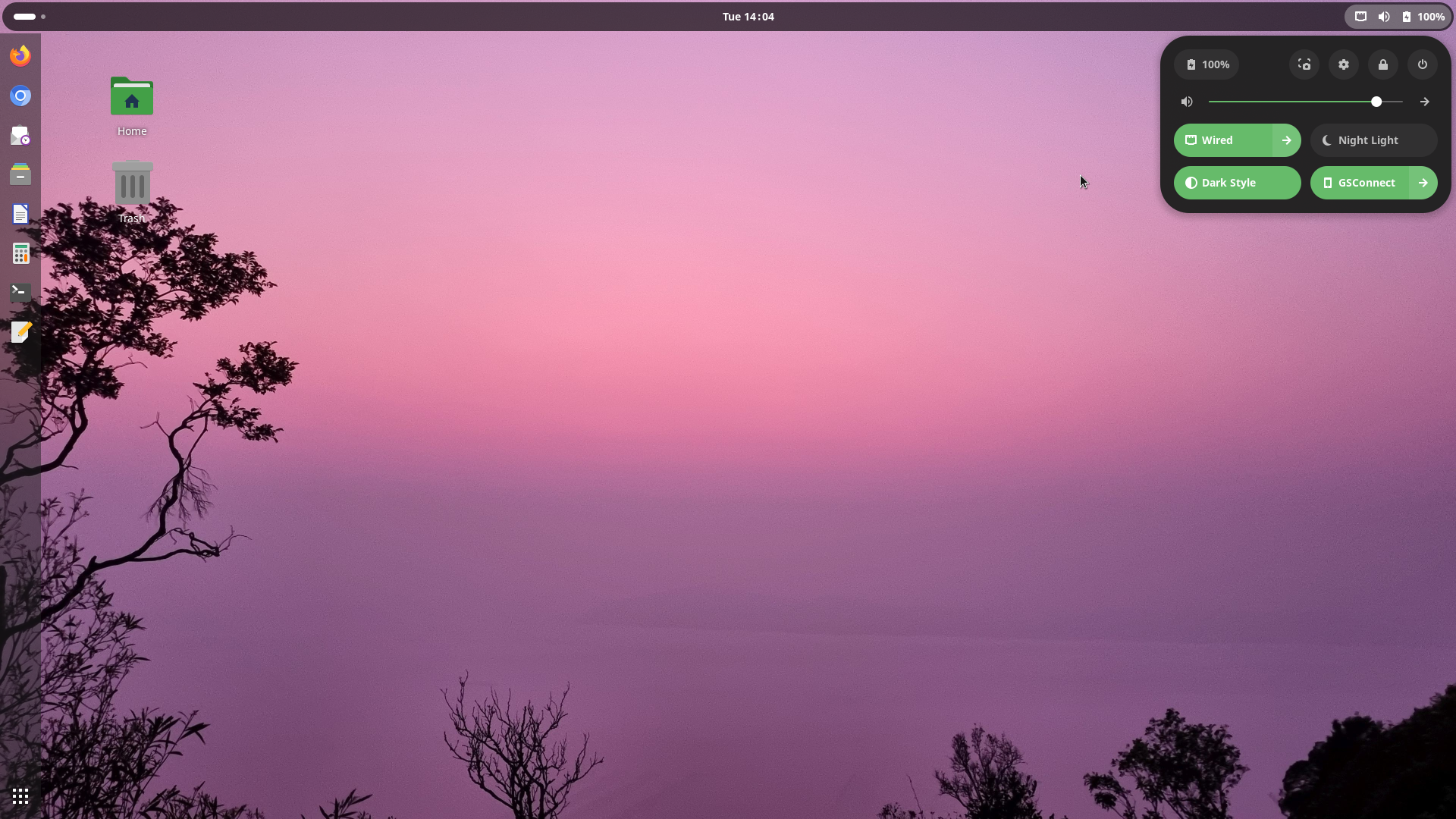Screen dimensions: 1456x819
Task: Take a screenshot from quick settings
Action: coord(1304,64)
